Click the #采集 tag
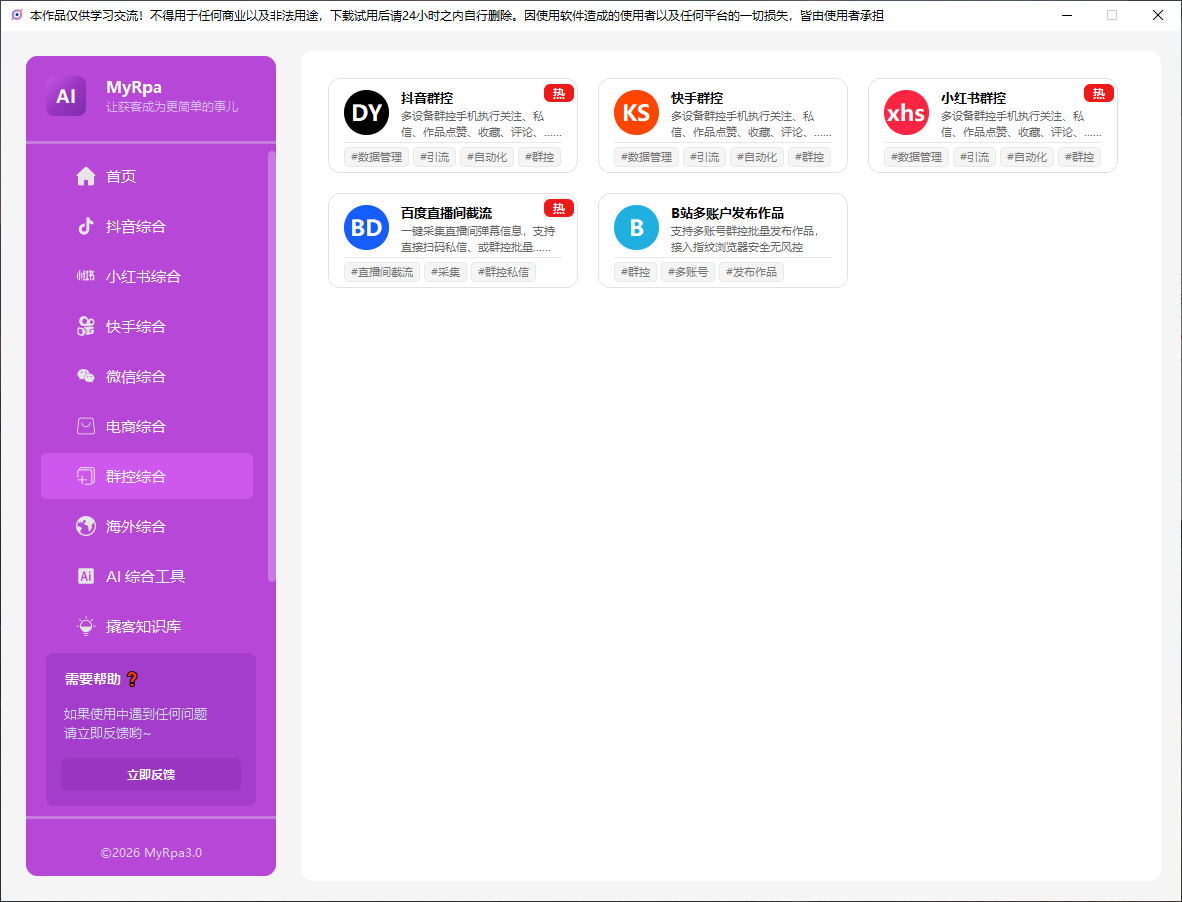 click(x=446, y=272)
